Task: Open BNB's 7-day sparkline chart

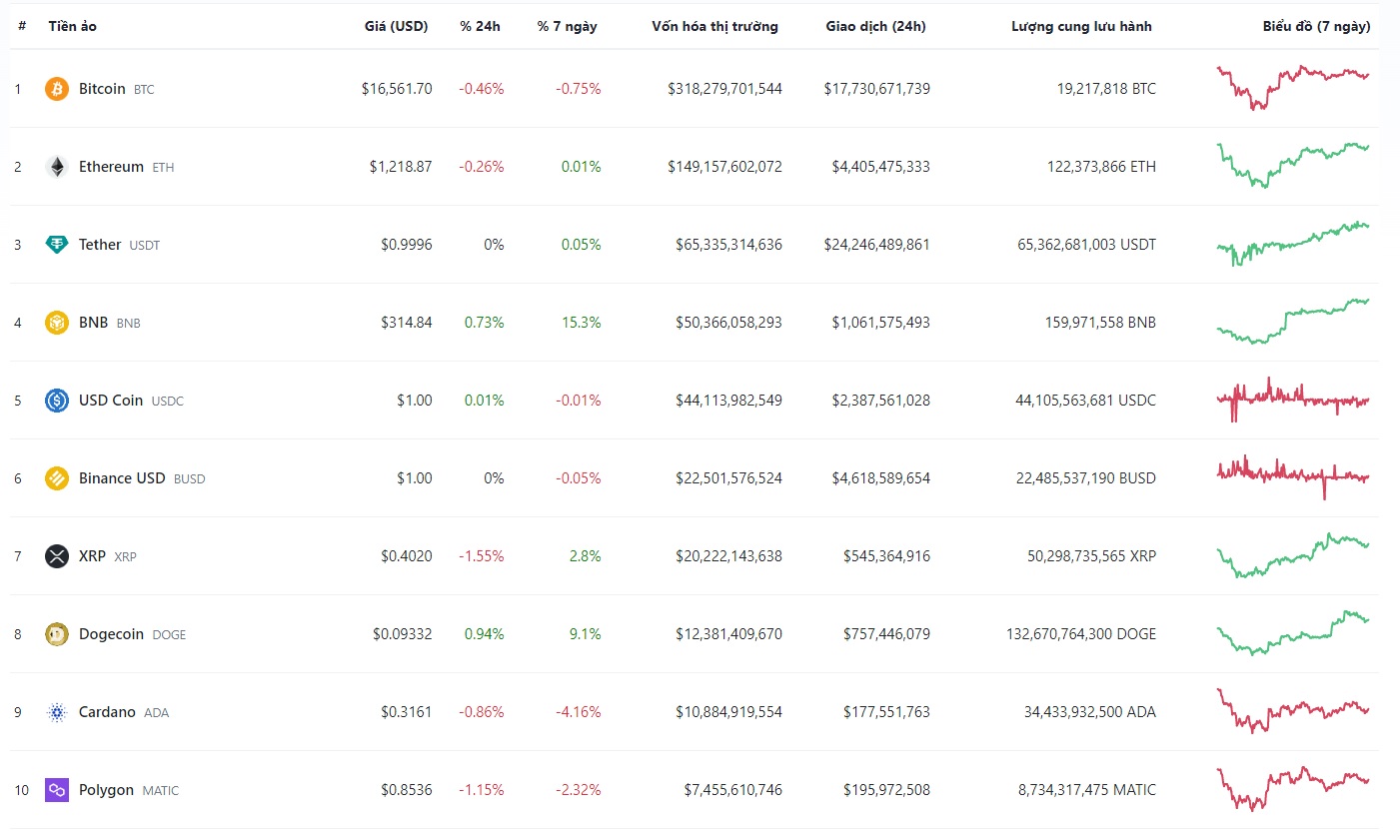Action: (x=1293, y=321)
